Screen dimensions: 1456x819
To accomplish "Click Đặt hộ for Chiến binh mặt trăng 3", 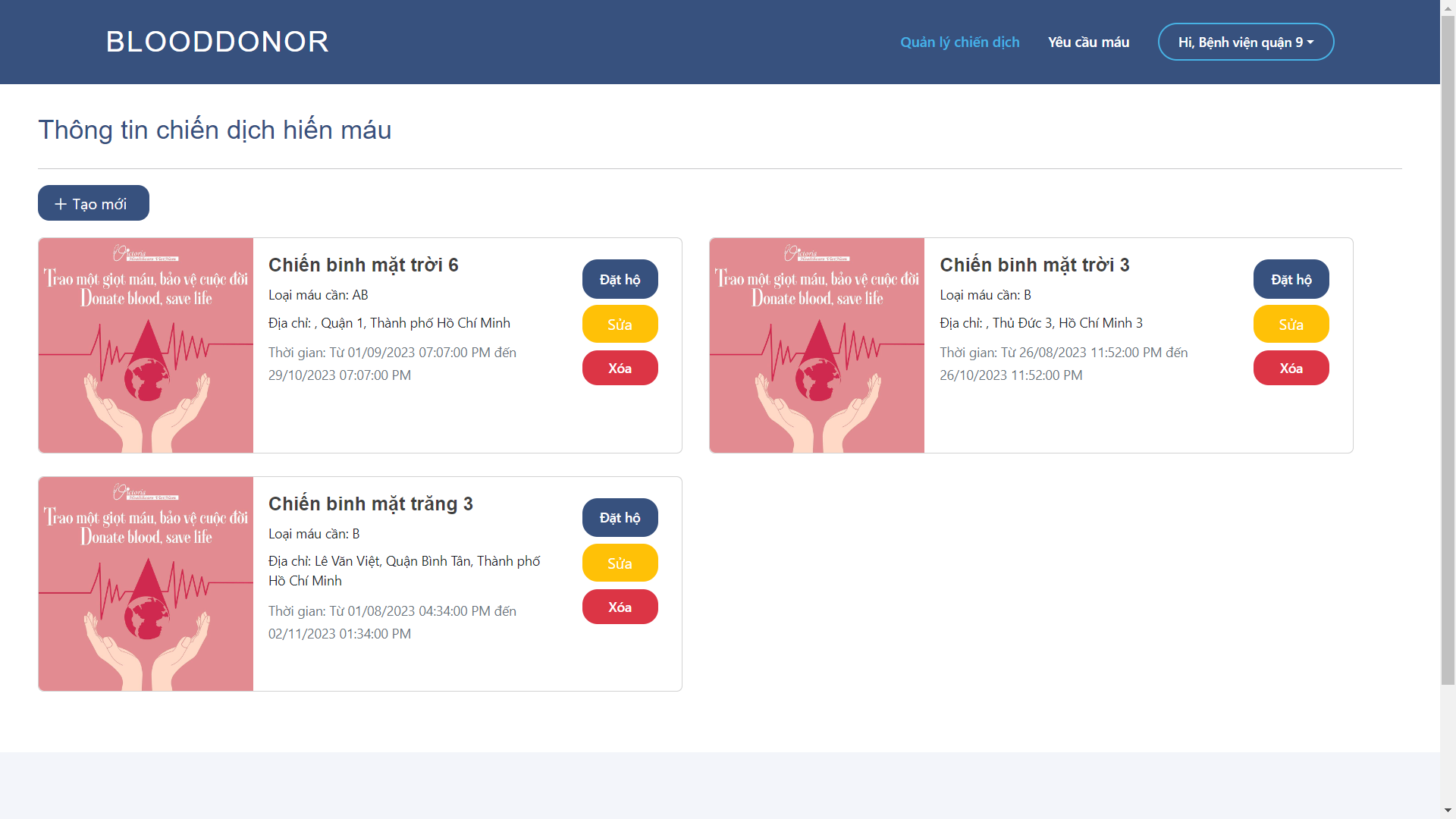I will point(620,518).
